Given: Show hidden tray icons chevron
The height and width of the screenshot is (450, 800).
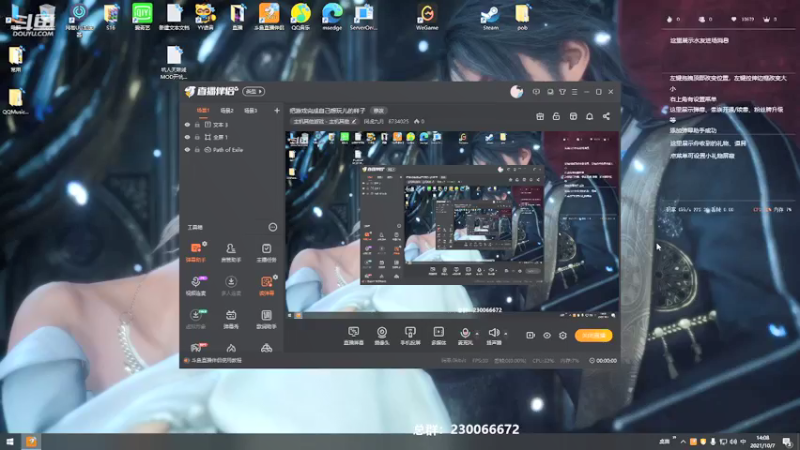Looking at the screenshot, I should 683,442.
